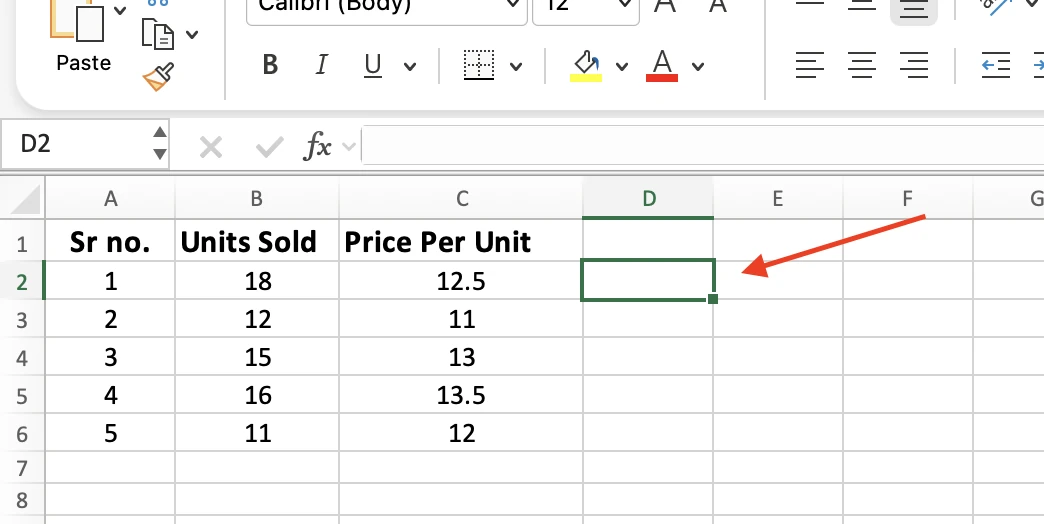The height and width of the screenshot is (524, 1044).
Task: Click the 'Sr no.' header cell
Action: pos(110,241)
